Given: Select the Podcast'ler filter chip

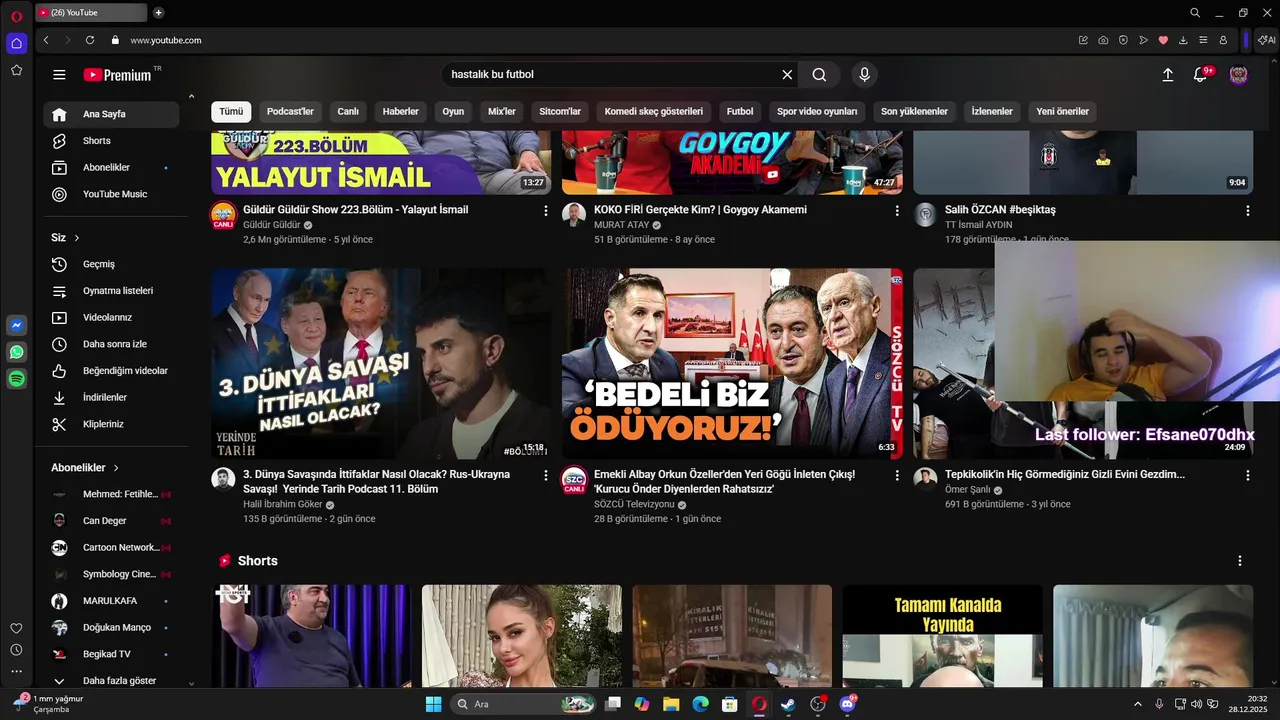Looking at the screenshot, I should click(x=290, y=111).
